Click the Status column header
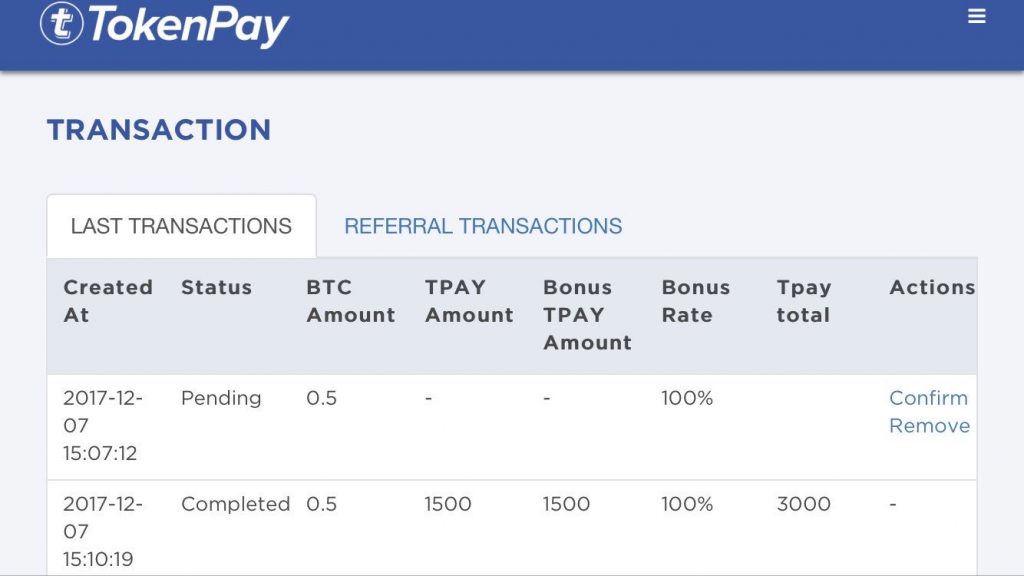Image resolution: width=1024 pixels, height=576 pixels. (x=216, y=288)
